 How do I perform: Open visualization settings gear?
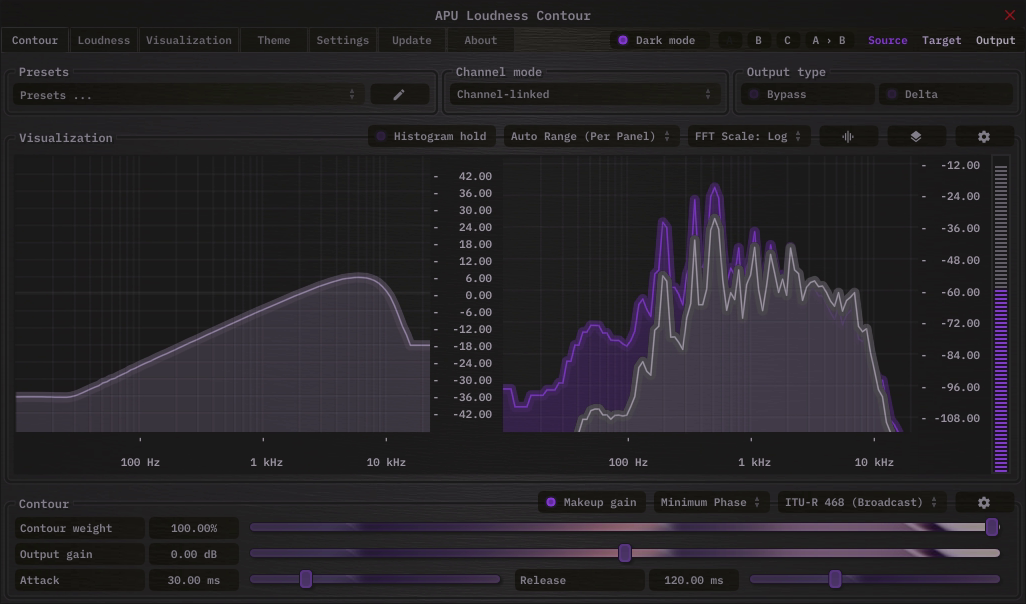click(x=984, y=136)
